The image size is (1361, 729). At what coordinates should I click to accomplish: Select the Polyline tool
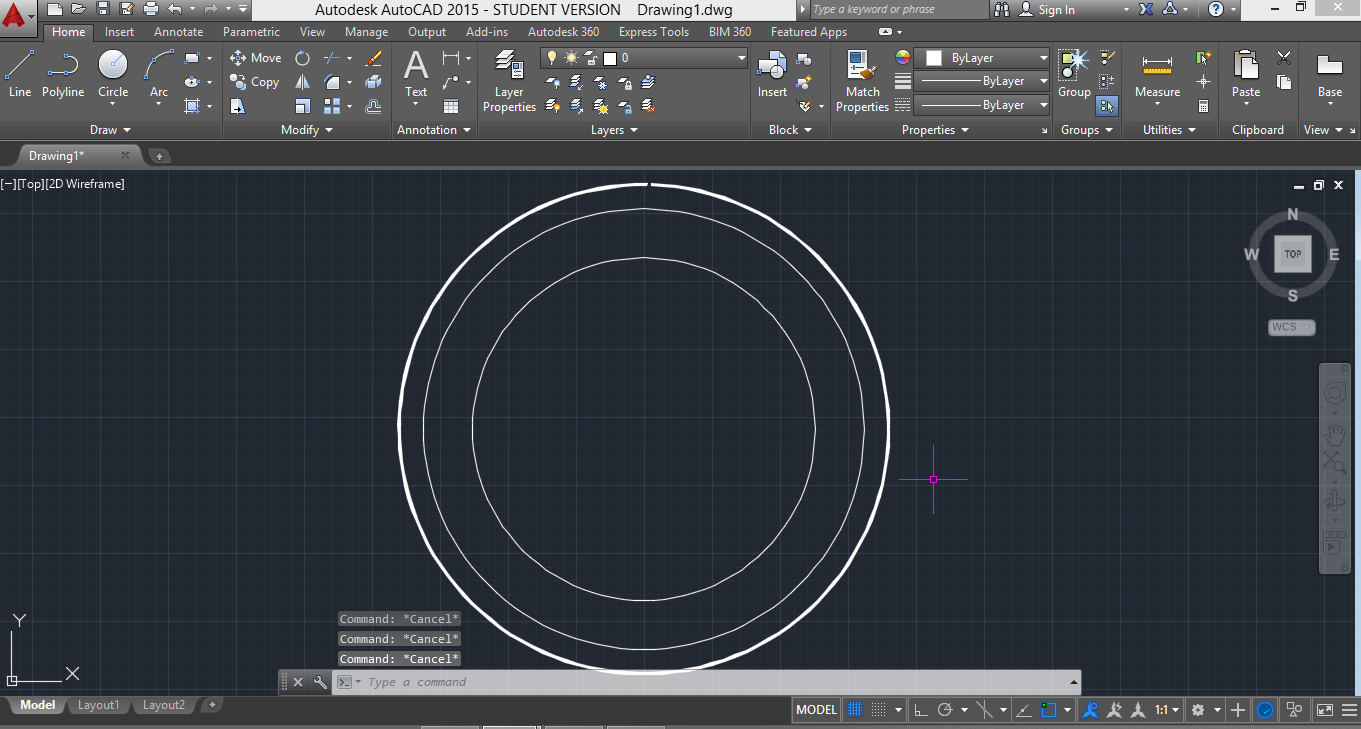click(x=63, y=74)
